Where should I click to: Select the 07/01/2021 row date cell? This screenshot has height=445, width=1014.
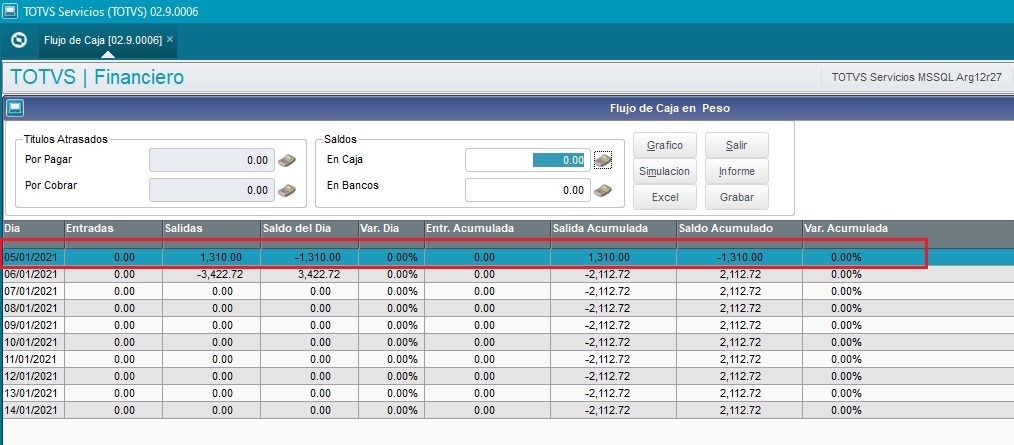[32, 291]
